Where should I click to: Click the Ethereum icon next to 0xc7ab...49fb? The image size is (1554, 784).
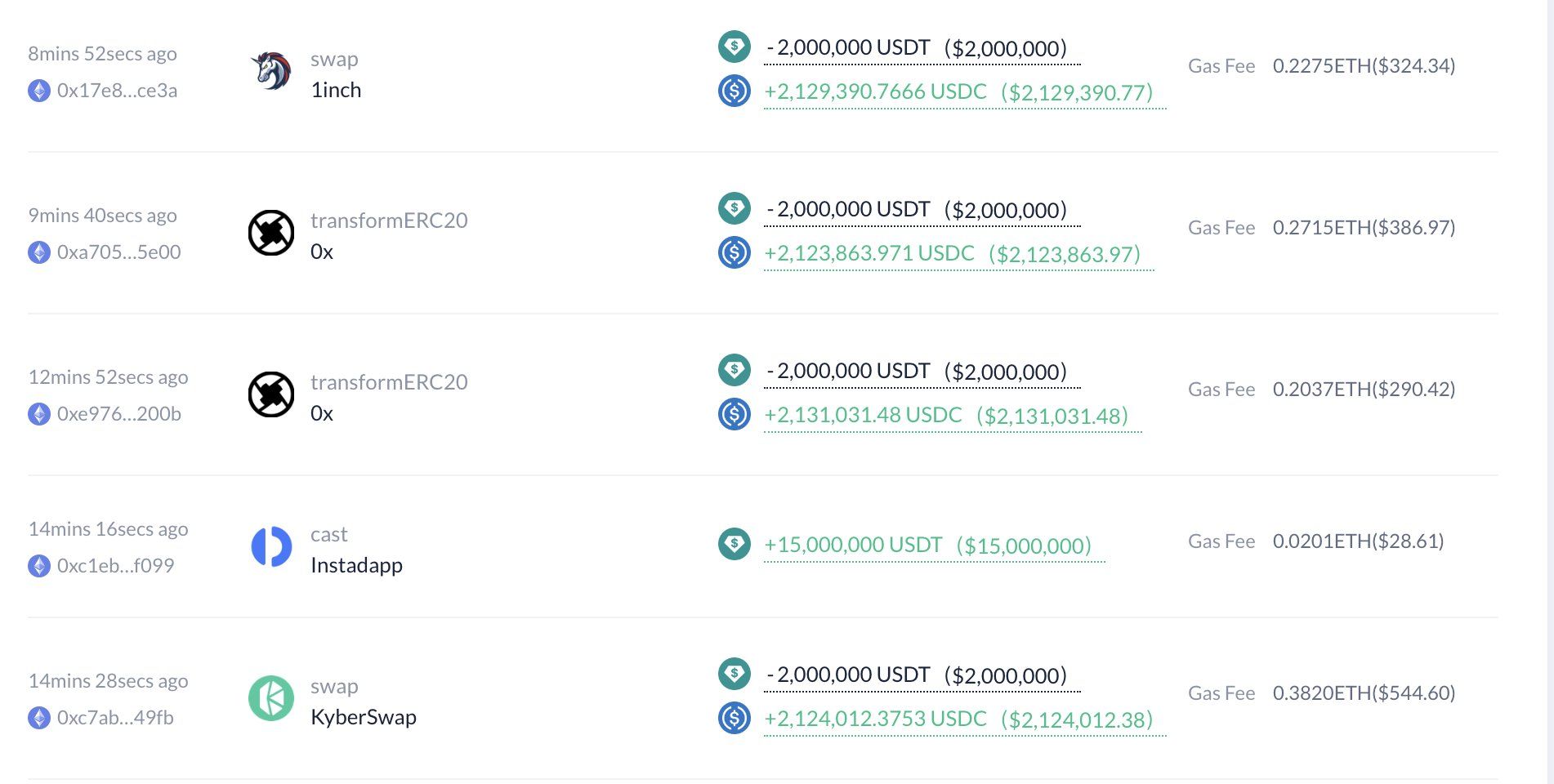[39, 718]
